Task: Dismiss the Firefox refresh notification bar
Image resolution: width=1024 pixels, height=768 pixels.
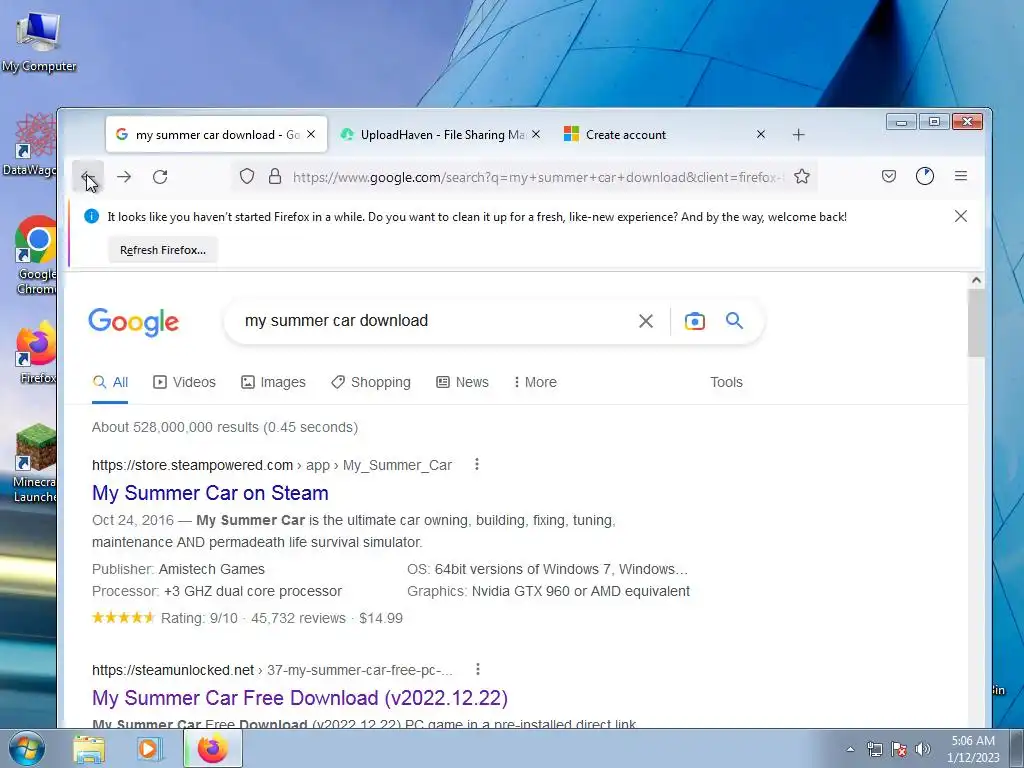Action: click(x=961, y=216)
